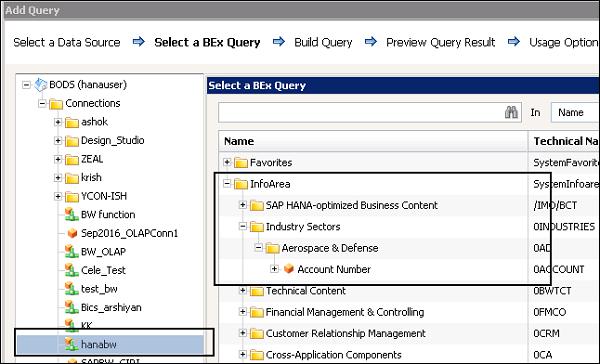
Task: Select the test_bw connection icon
Action: click(71, 289)
